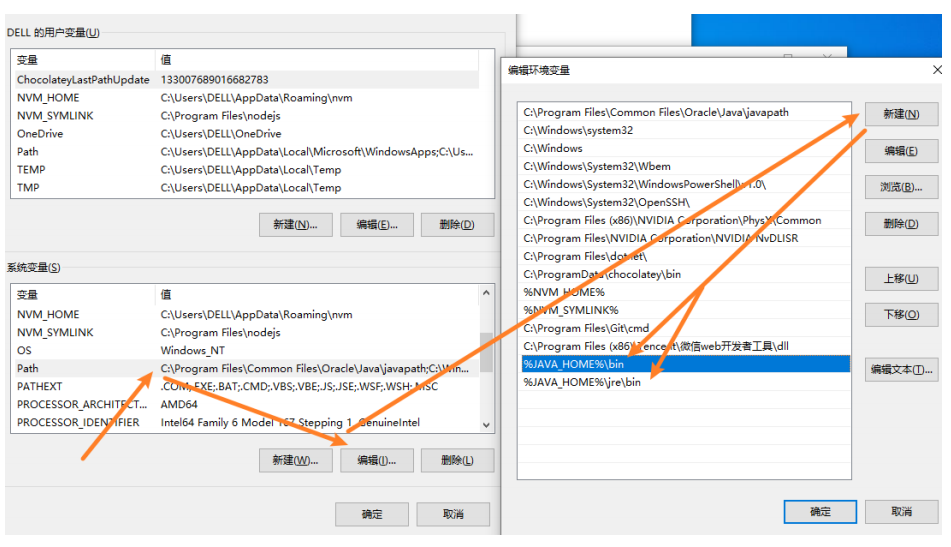Click 新建(W)... under the system variables list

point(294,460)
